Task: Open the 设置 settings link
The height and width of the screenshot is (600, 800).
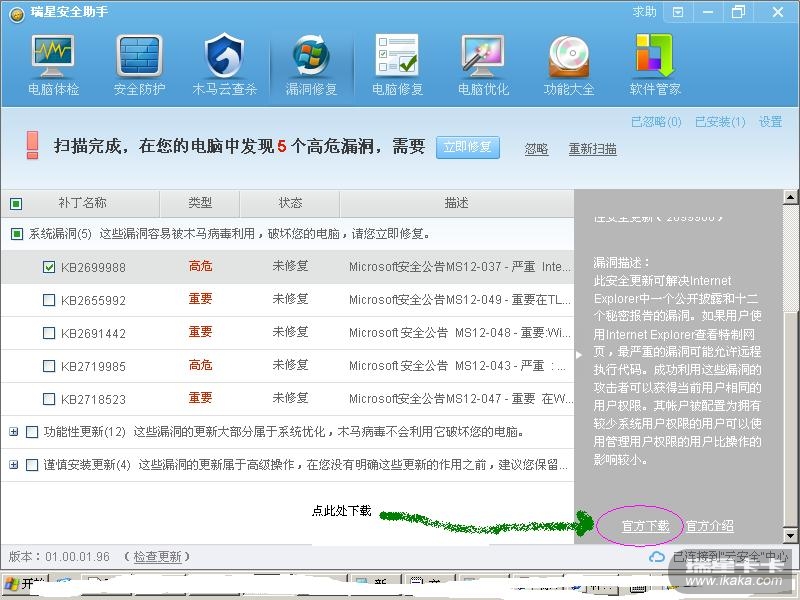Action: pos(770,122)
